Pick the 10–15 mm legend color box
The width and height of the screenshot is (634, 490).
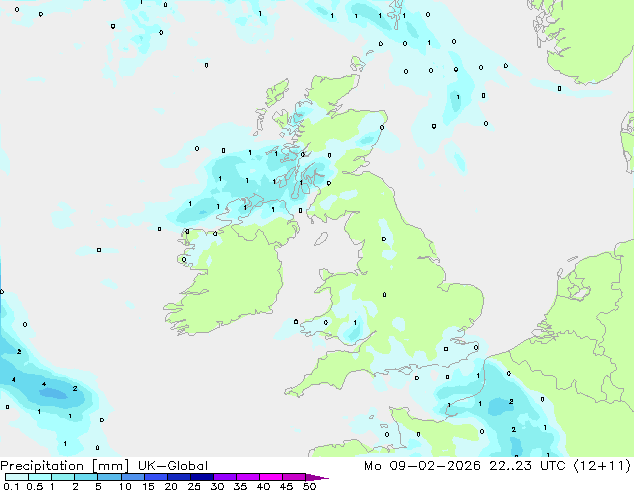pos(132,477)
